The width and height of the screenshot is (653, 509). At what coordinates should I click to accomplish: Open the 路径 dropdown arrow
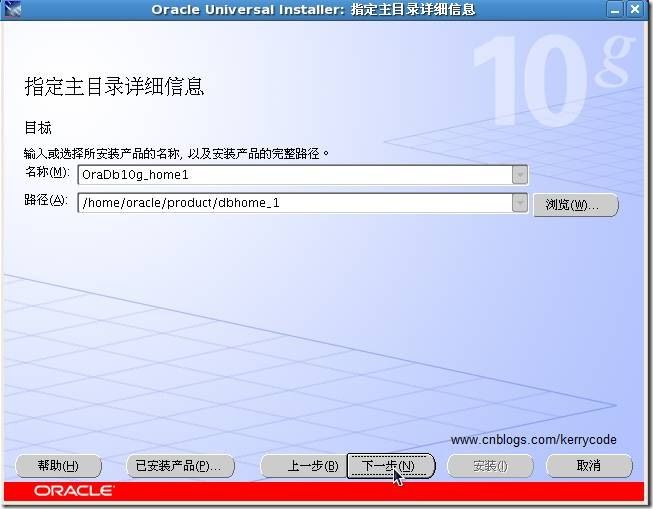click(x=520, y=203)
